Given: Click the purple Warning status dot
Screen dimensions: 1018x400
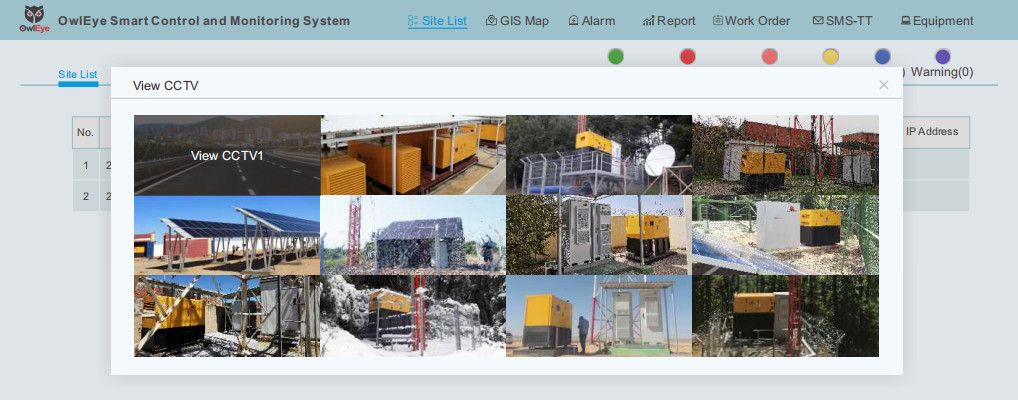Looking at the screenshot, I should [943, 56].
